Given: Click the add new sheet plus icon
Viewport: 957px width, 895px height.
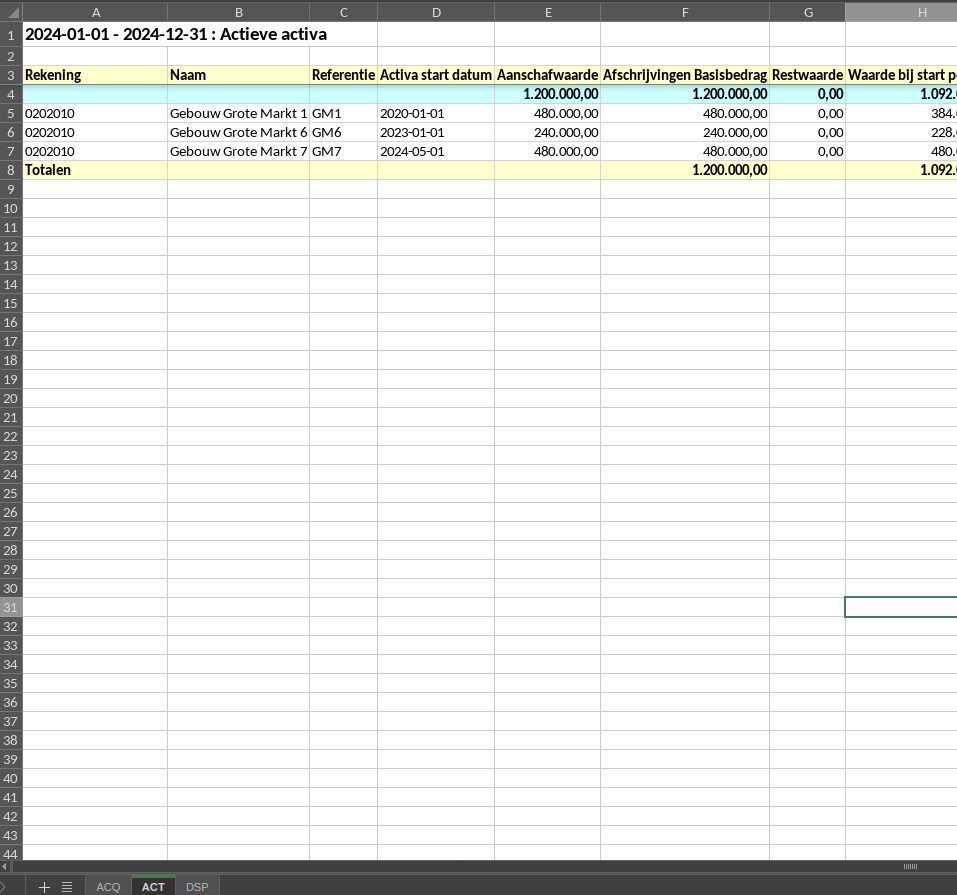Looking at the screenshot, I should pos(44,887).
